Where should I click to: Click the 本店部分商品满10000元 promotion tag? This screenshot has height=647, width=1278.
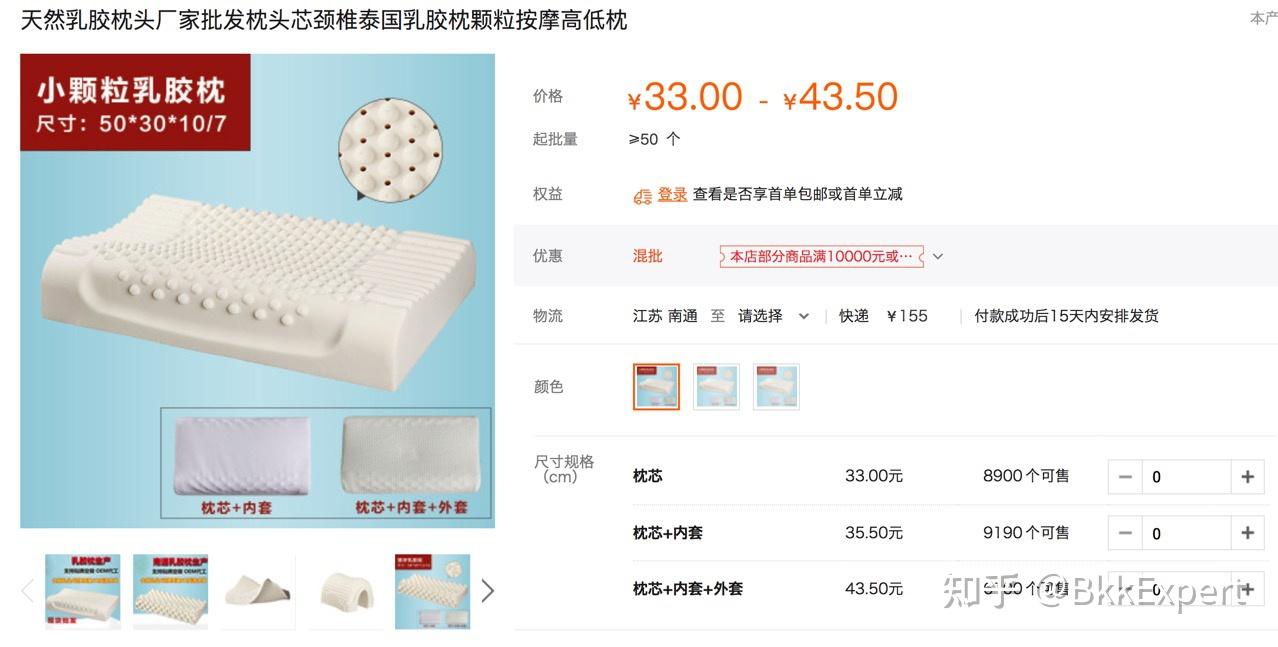click(821, 256)
